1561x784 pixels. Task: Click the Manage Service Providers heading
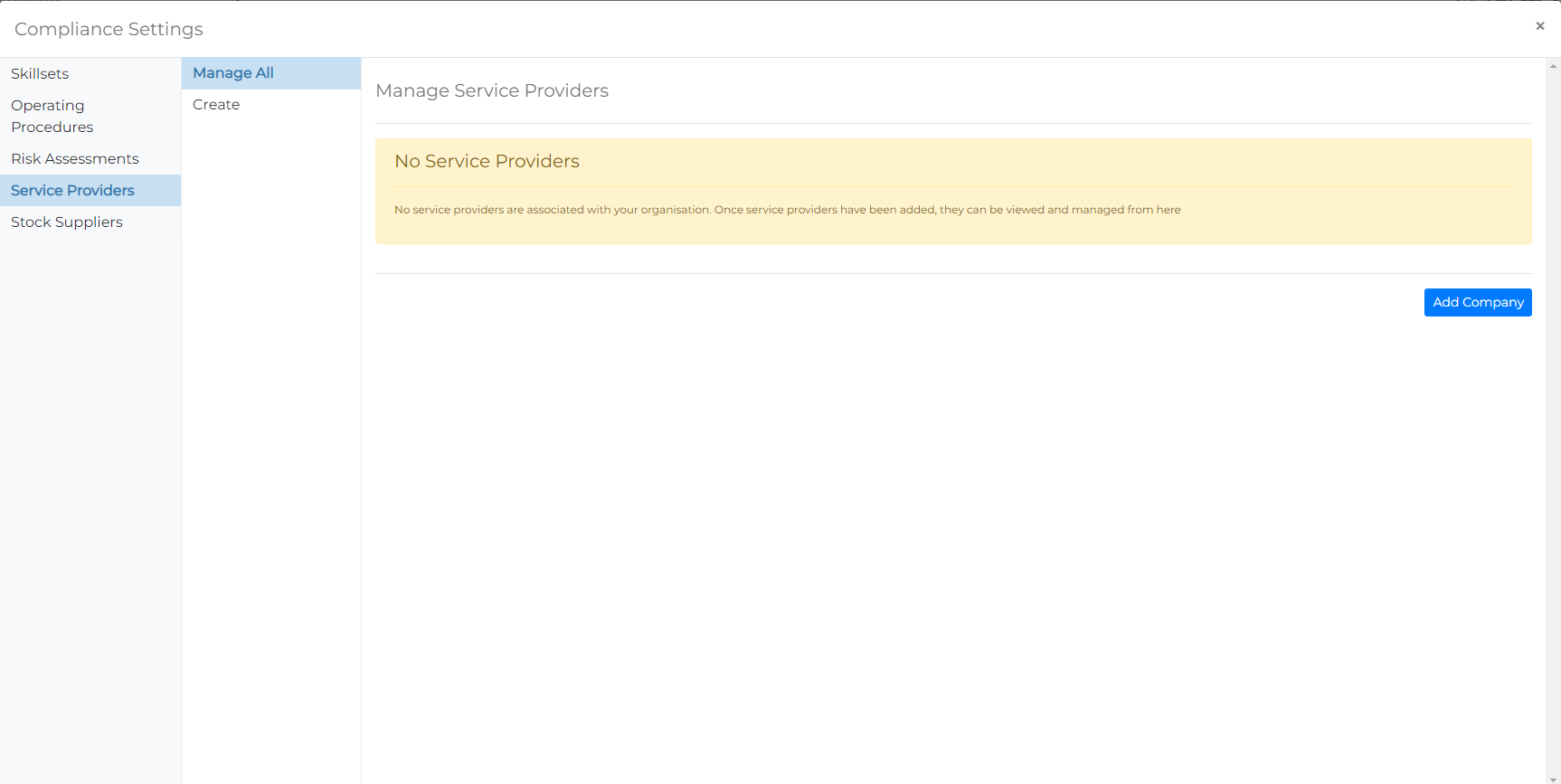tap(492, 91)
